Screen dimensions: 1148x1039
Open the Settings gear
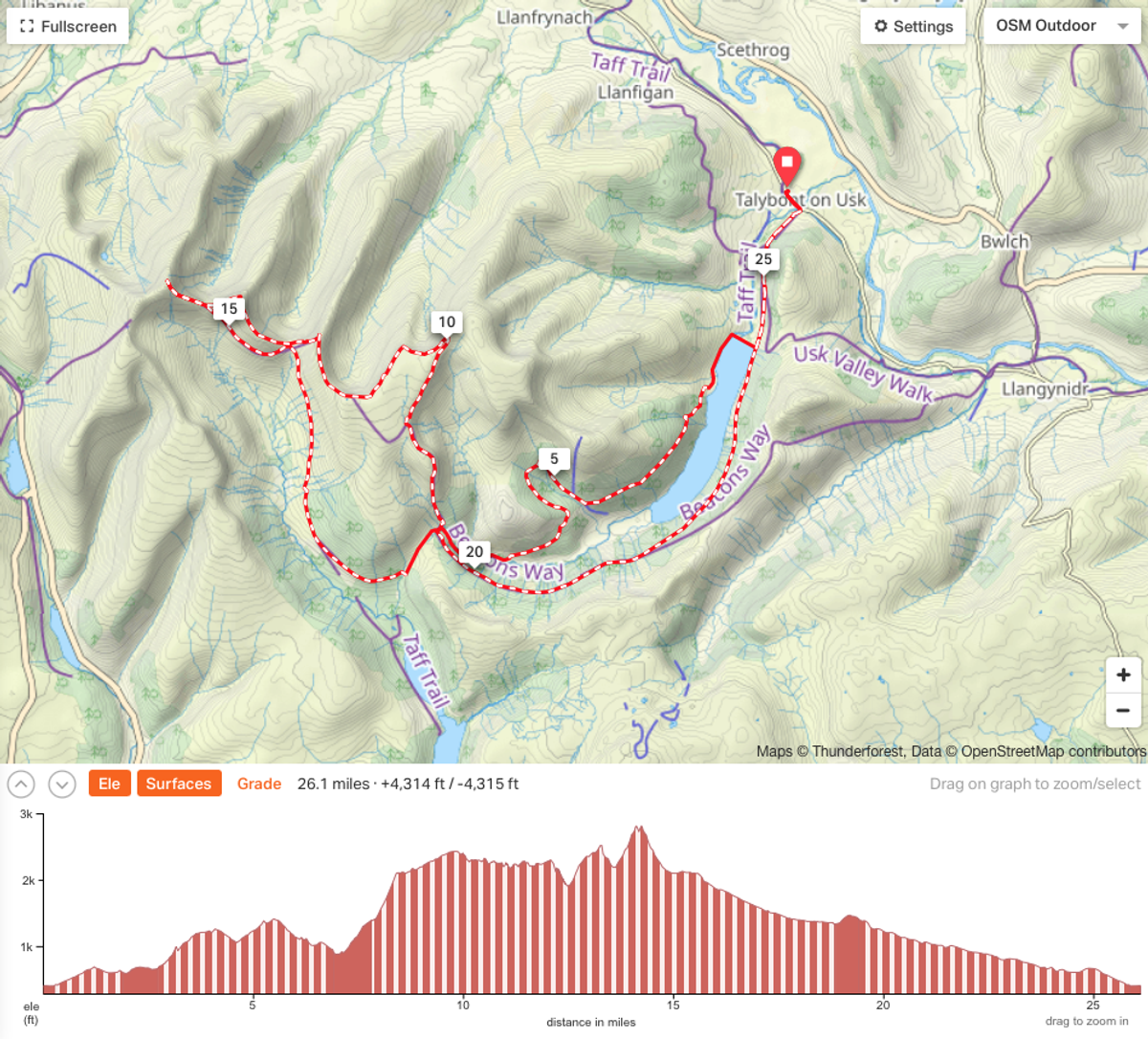click(881, 27)
